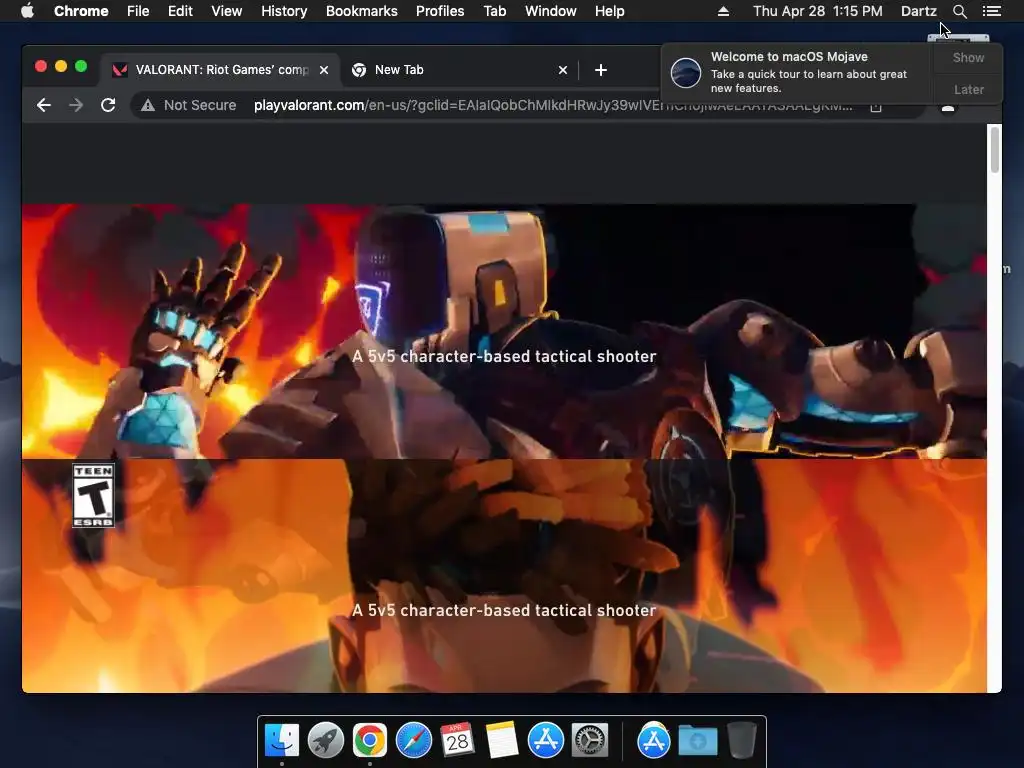Open the App Store next to Notes in the Dock
The height and width of the screenshot is (768, 1024).
click(x=545, y=740)
